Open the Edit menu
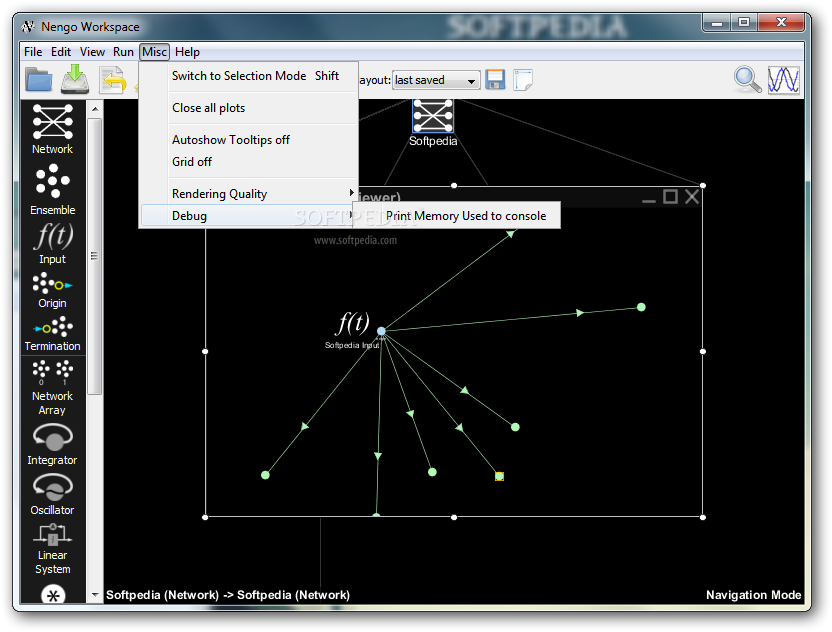832x632 pixels. (61, 52)
